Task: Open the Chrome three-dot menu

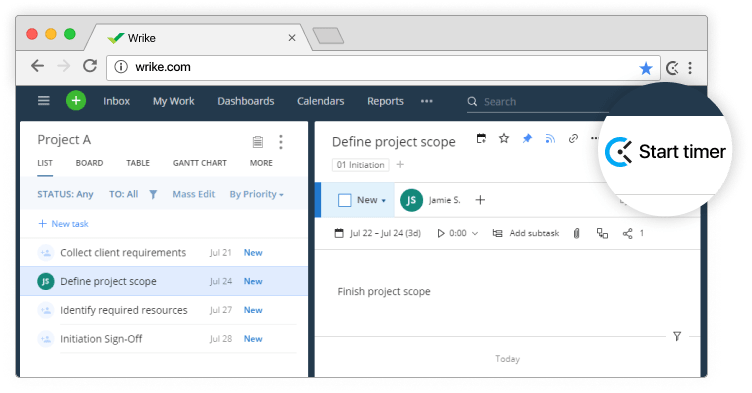Action: click(x=690, y=68)
